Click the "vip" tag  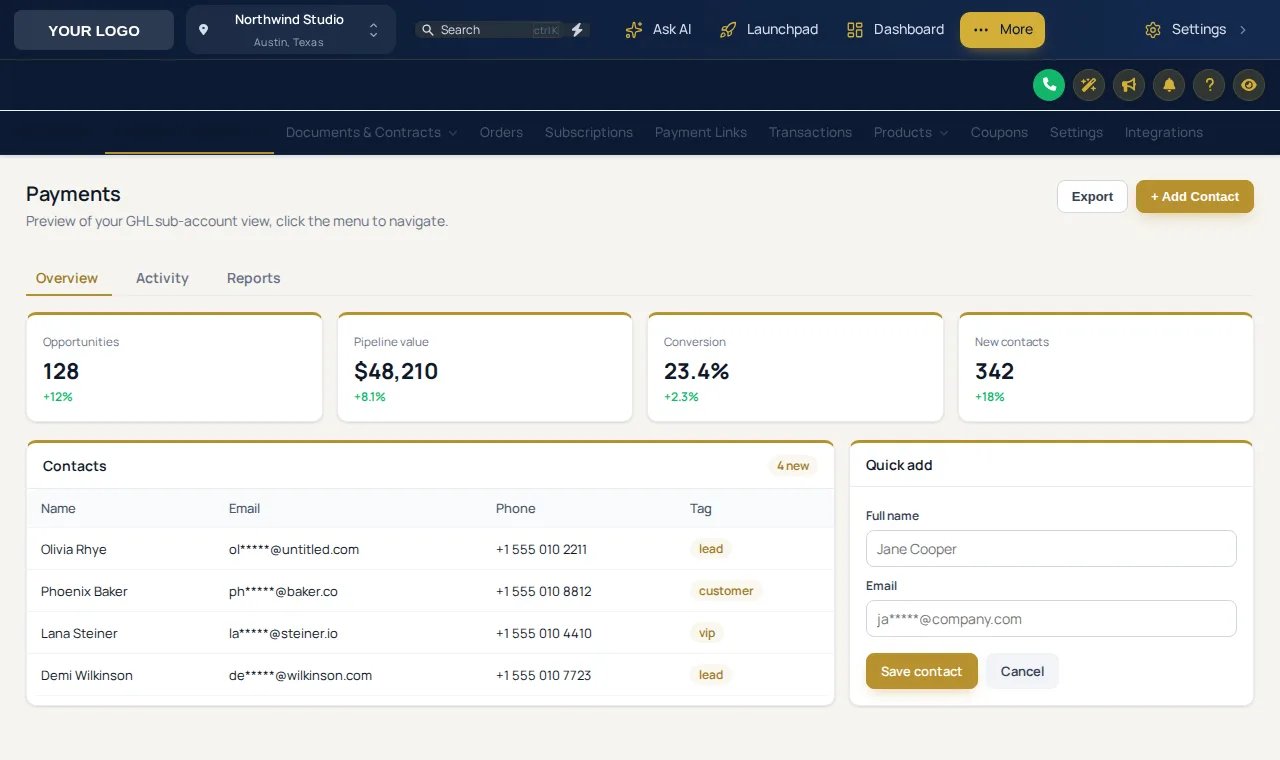coord(707,633)
